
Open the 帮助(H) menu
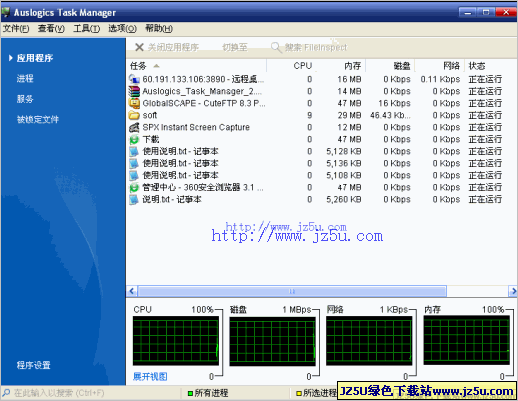(x=159, y=29)
